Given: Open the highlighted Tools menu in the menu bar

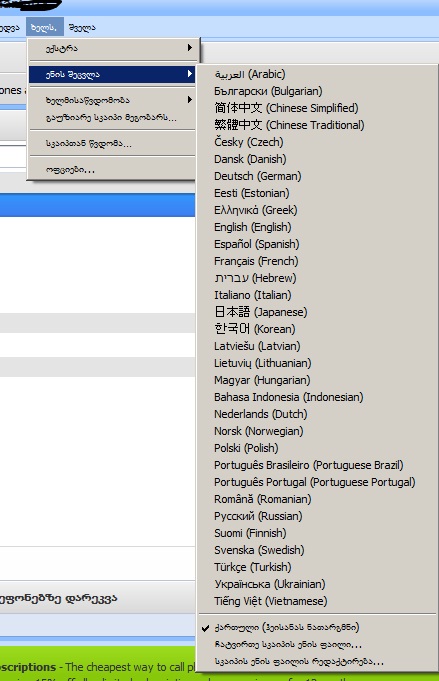Looking at the screenshot, I should (x=44, y=27).
